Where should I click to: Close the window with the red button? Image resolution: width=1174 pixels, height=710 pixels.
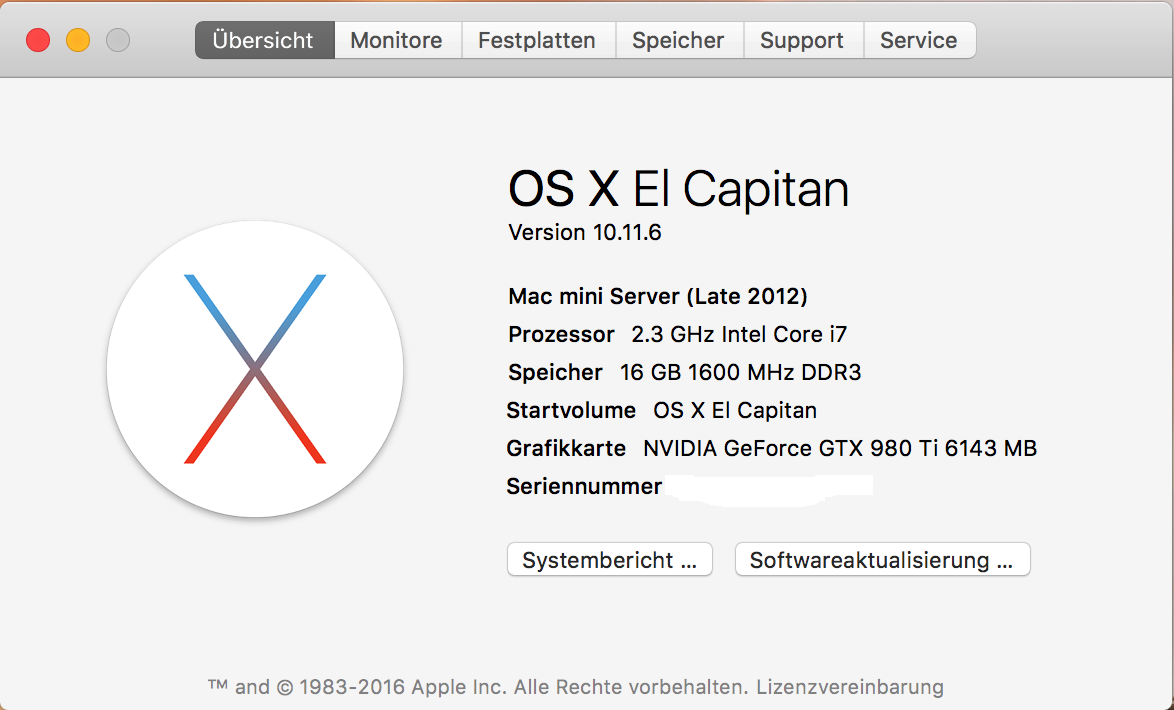click(38, 41)
